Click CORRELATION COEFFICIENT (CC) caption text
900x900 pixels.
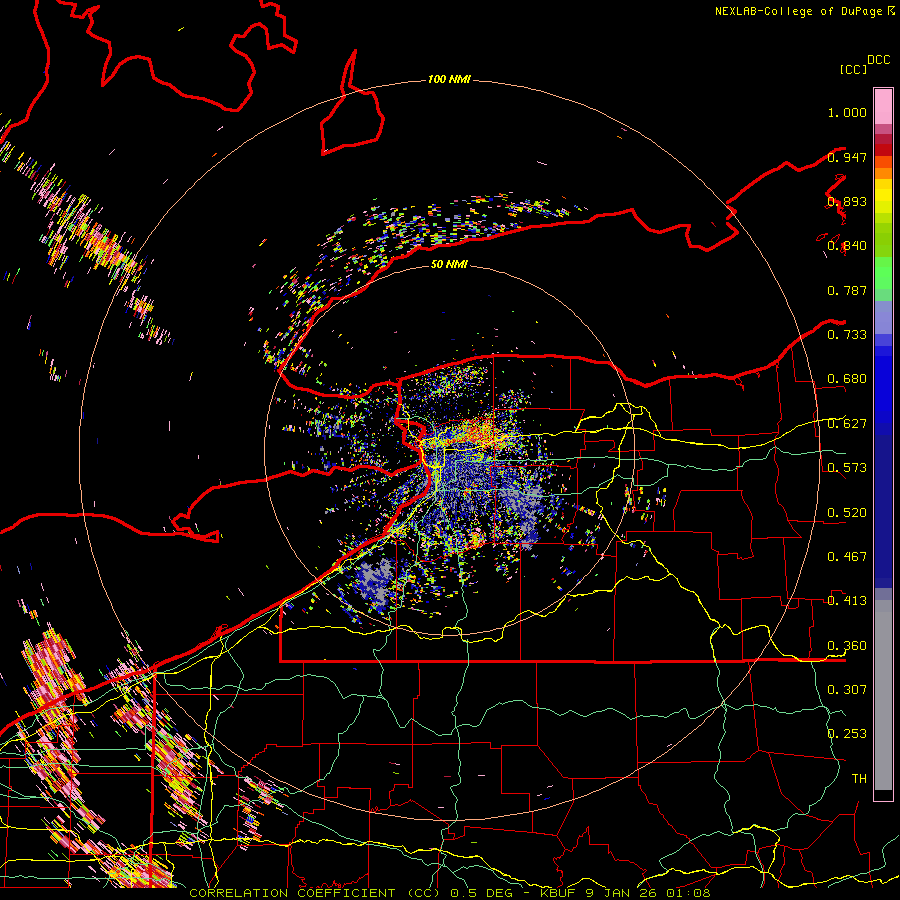(x=316, y=893)
